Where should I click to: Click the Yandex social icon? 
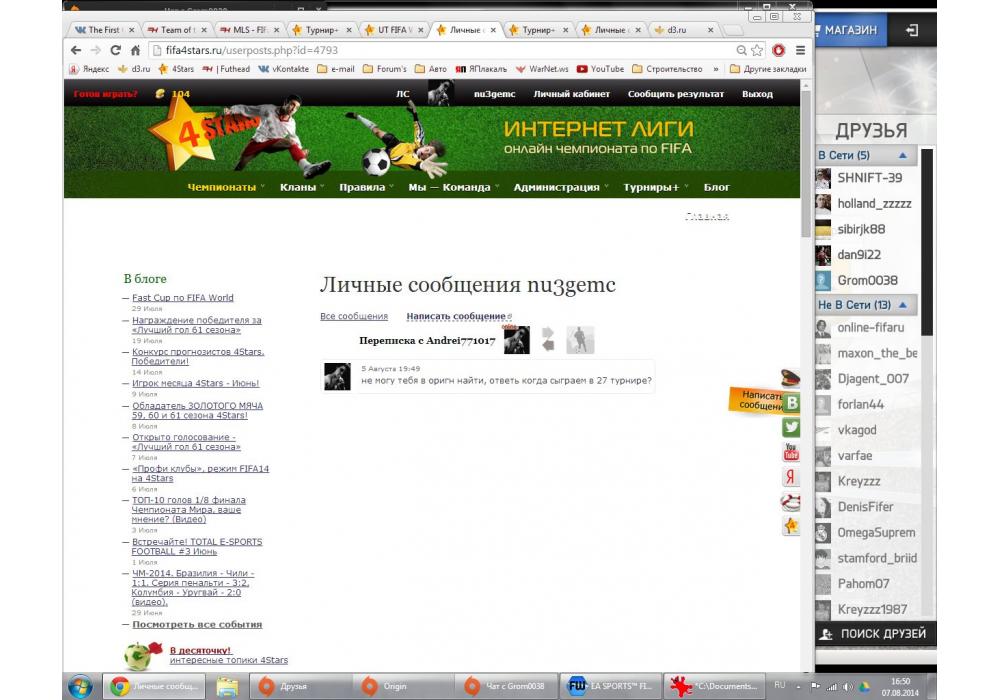coord(791,477)
